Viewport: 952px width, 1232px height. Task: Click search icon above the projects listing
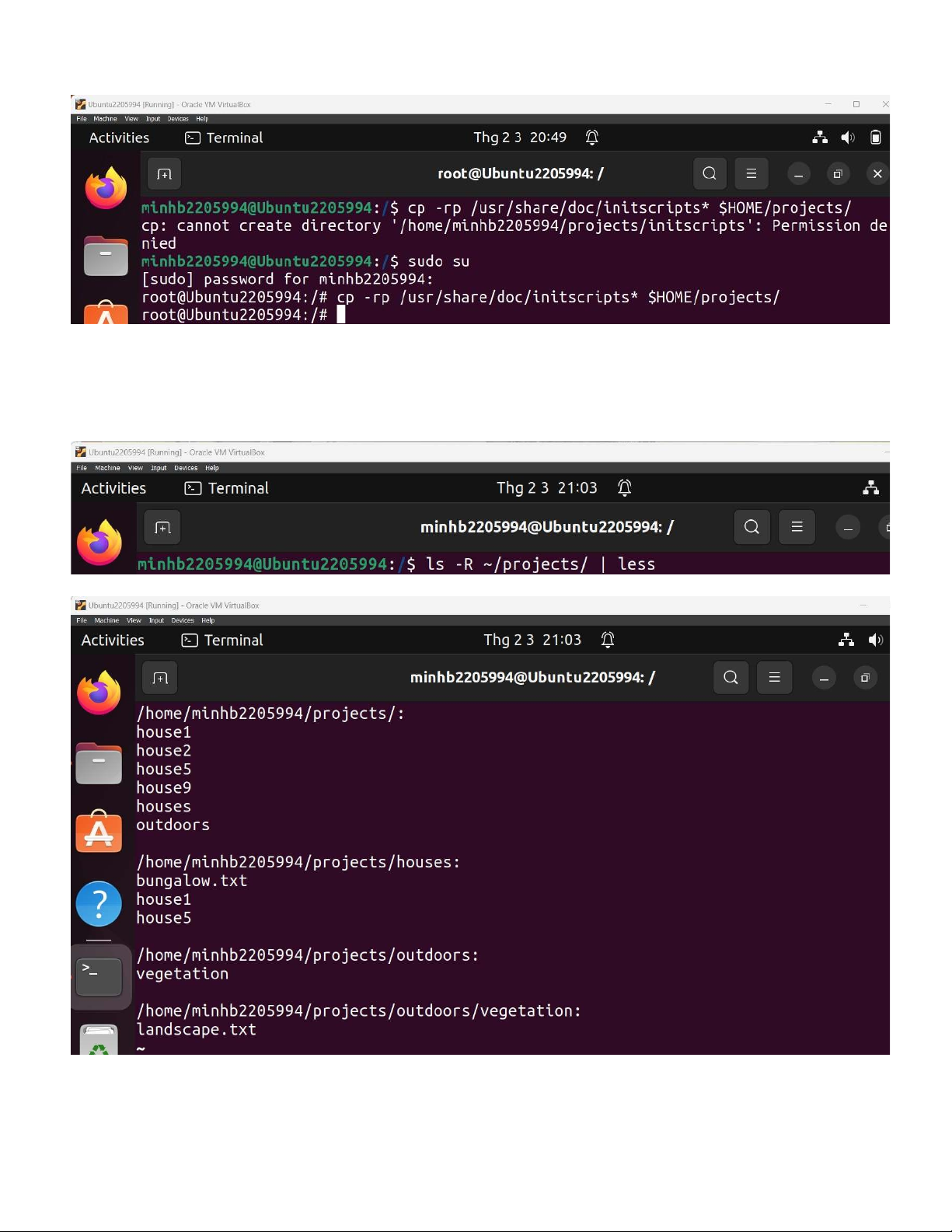pyautogui.click(x=731, y=678)
